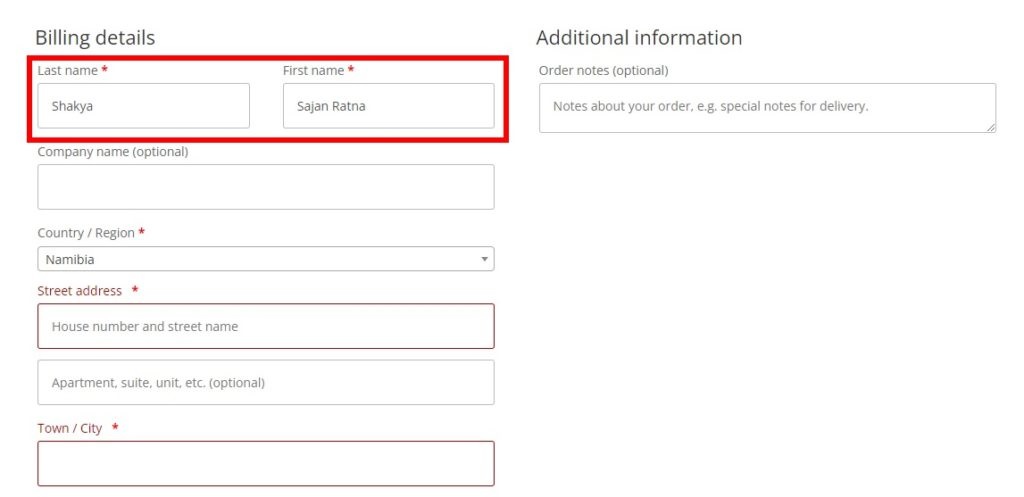Click the Town / City label
Viewport: 1024px width, 497px height.
click(x=70, y=428)
